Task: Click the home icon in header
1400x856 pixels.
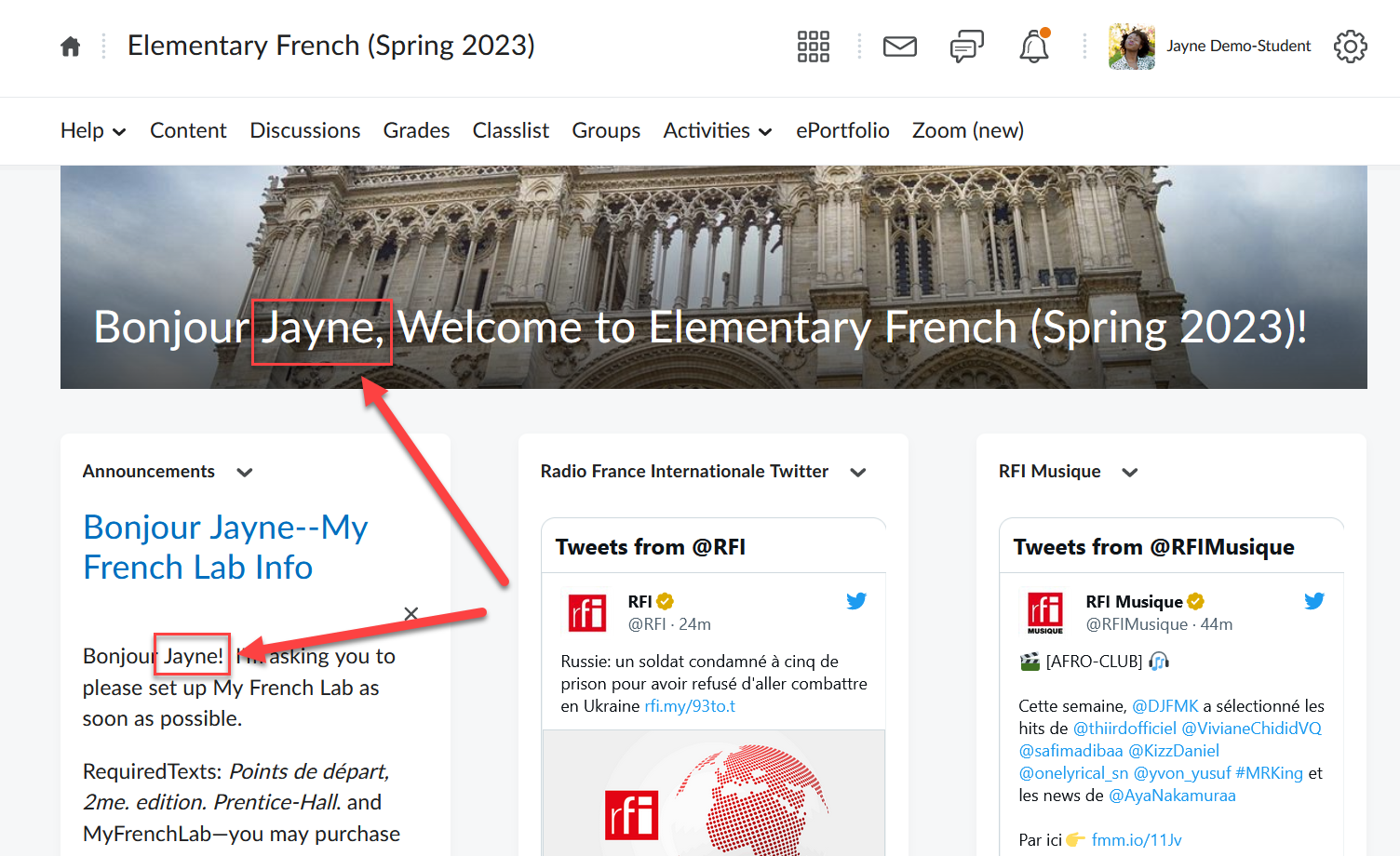Action: (x=70, y=47)
